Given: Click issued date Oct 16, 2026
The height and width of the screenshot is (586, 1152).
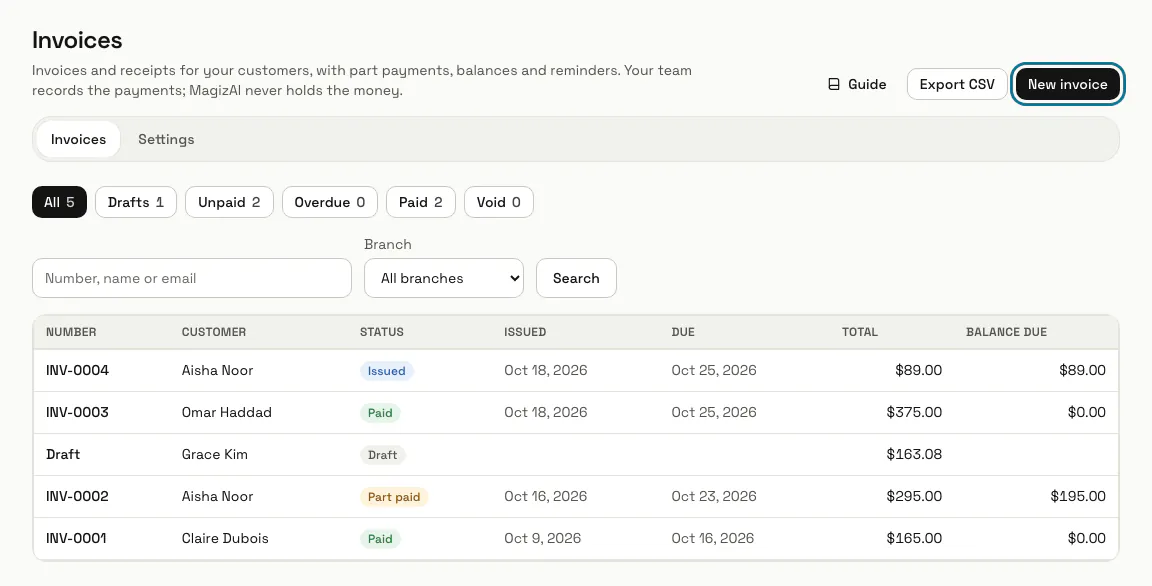Looking at the screenshot, I should (x=546, y=496).
